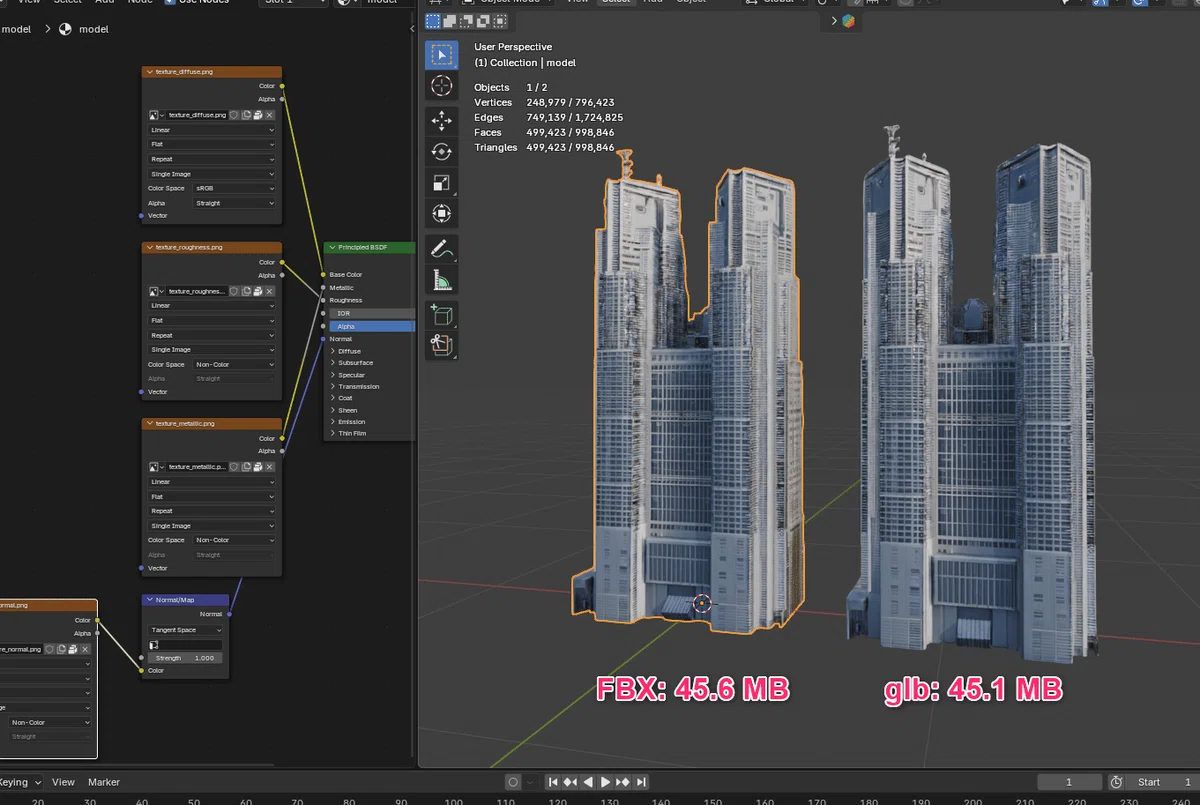Unlink image in texture_diffuse.png node
Screen dimensions: 1200x805
[270, 115]
